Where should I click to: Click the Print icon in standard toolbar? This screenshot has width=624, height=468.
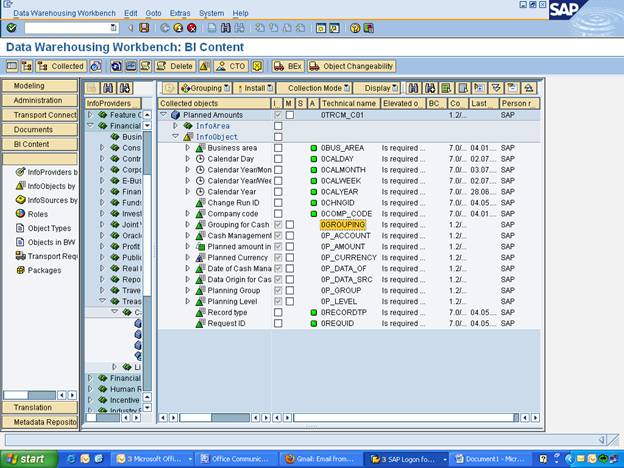point(212,28)
